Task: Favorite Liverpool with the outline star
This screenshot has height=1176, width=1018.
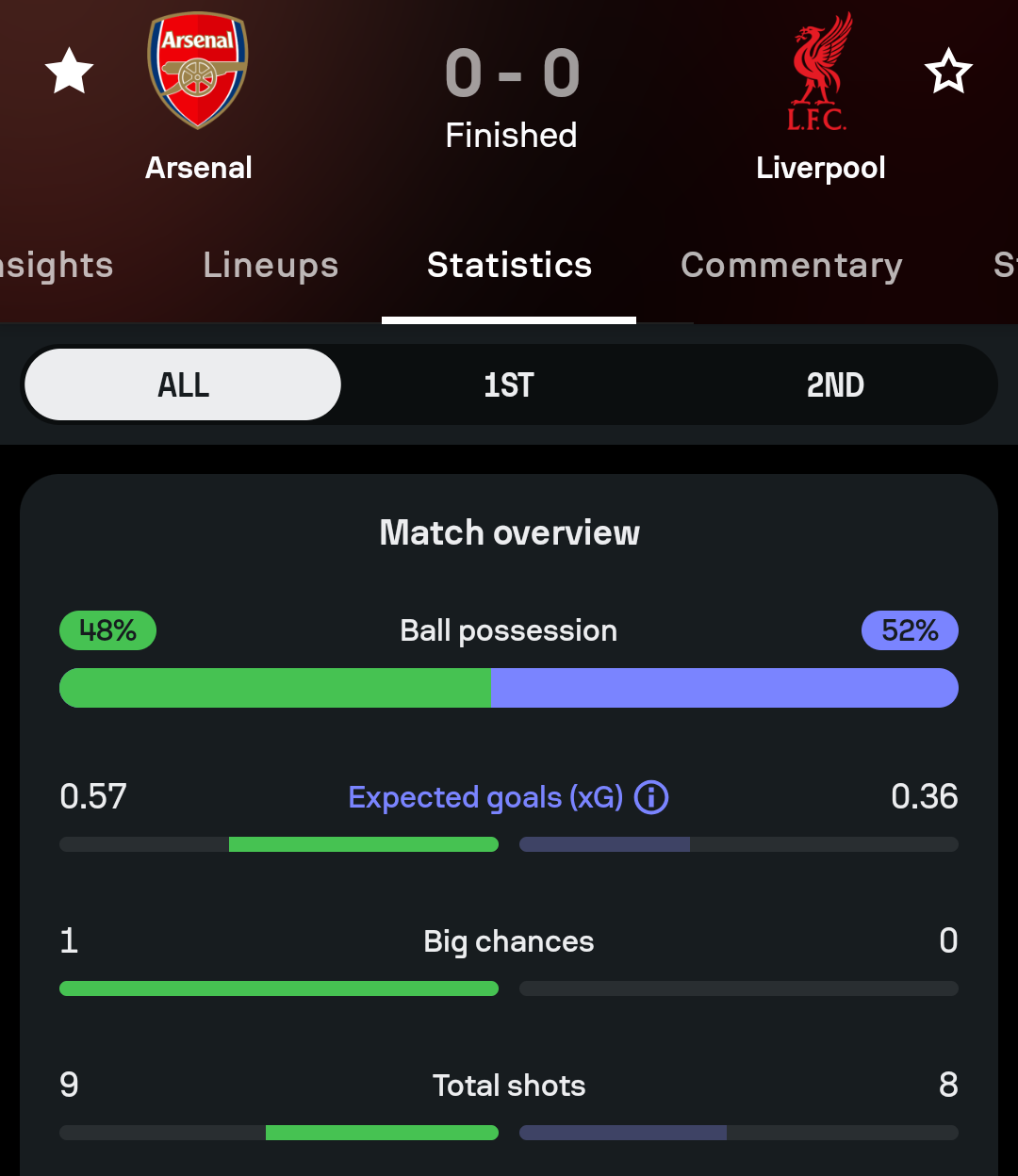Action: click(947, 73)
